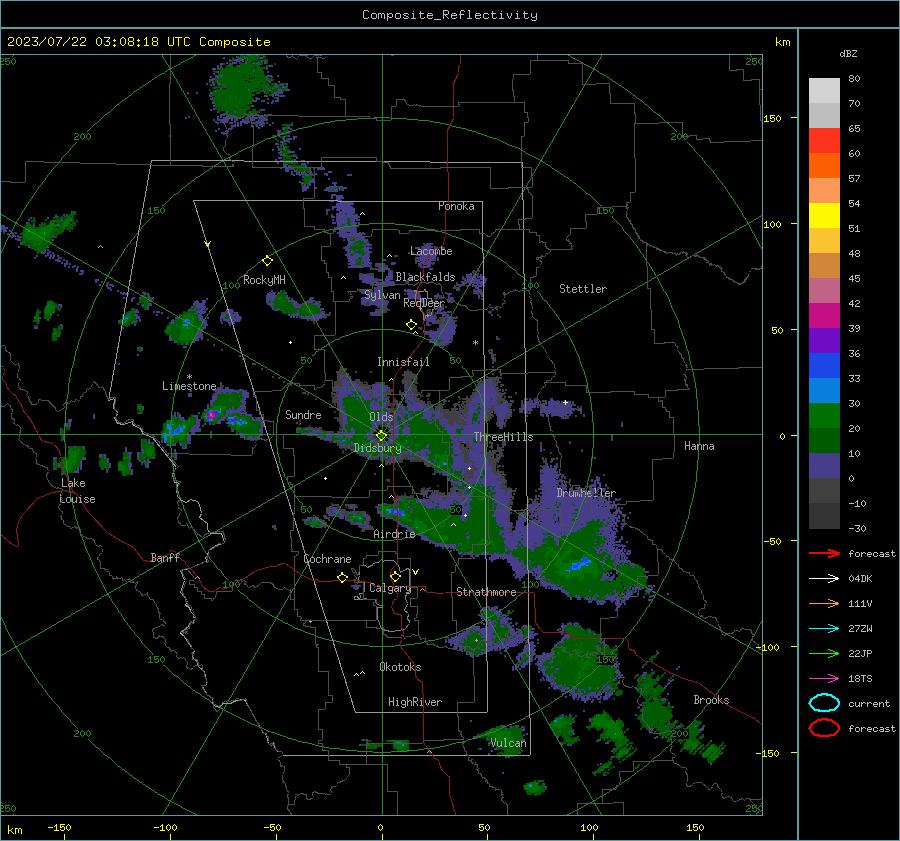The image size is (900, 841).
Task: Click the 04DK legend text
Action: click(860, 579)
